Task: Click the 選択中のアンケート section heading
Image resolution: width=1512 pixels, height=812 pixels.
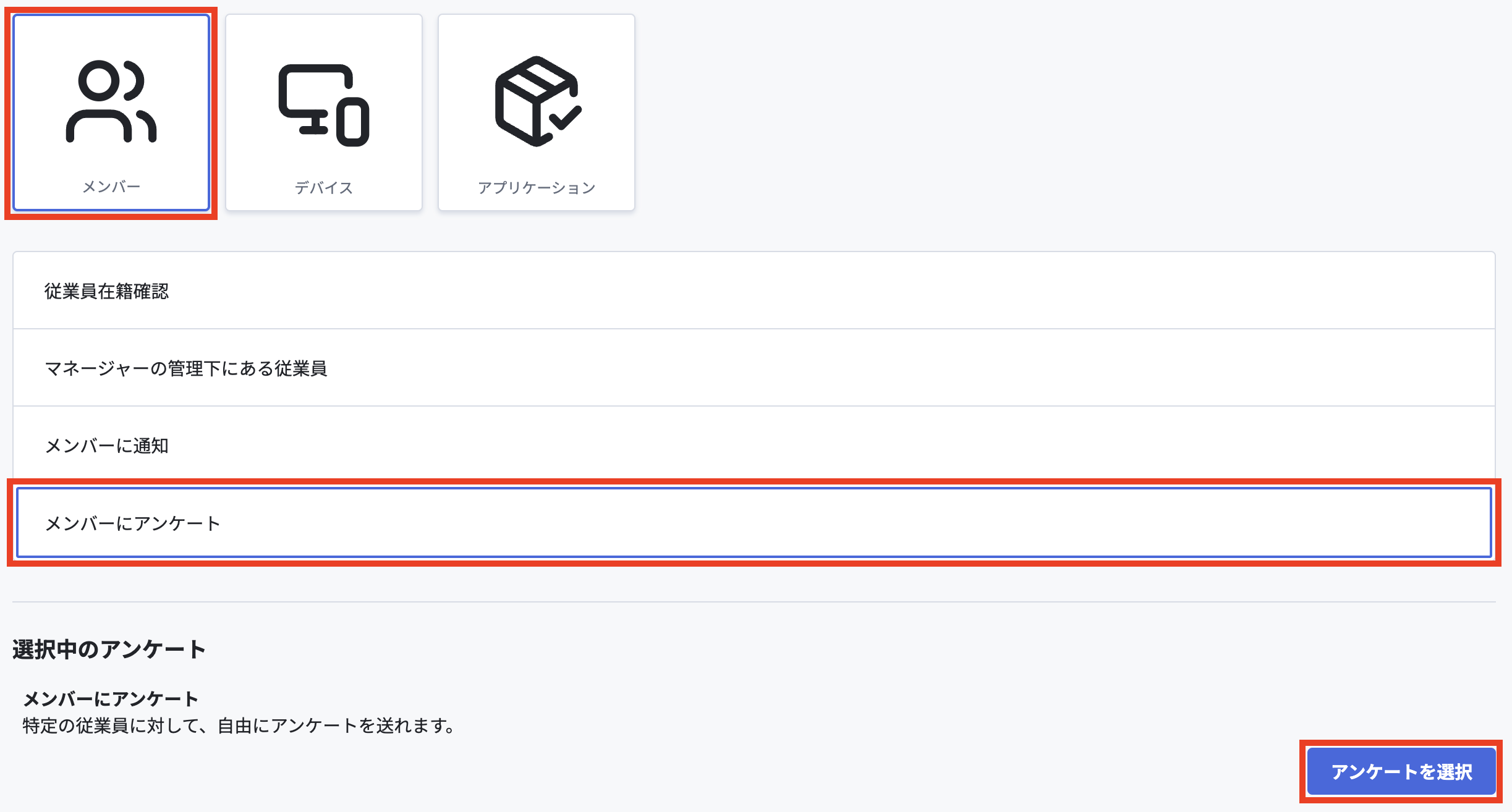Action: [x=109, y=649]
